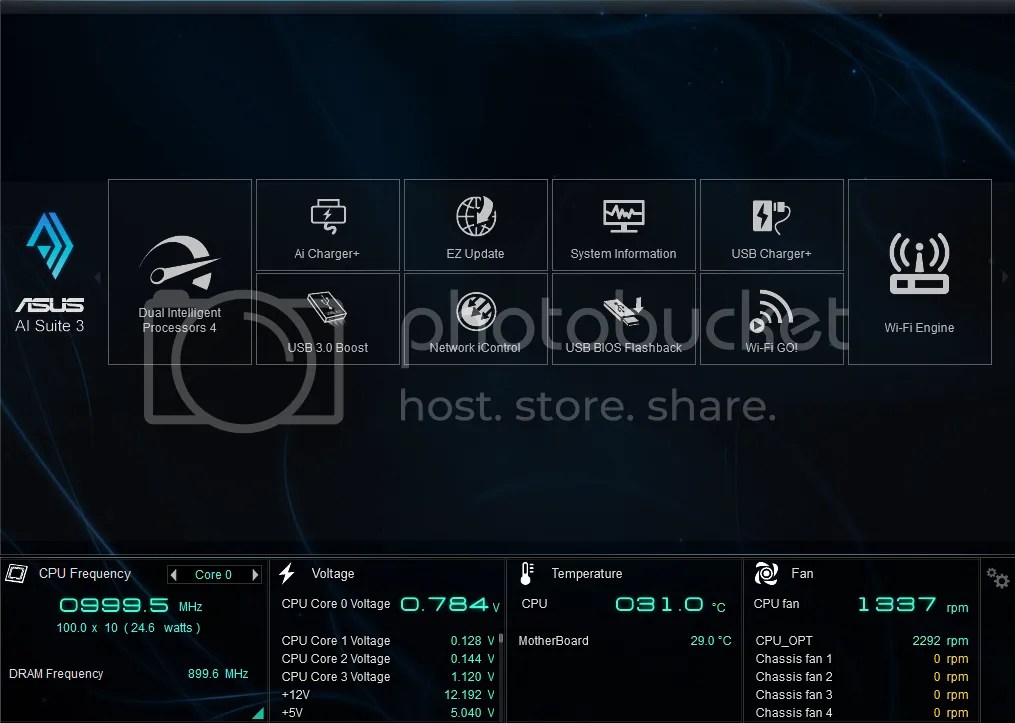Open the EZ Update tile

pos(476,225)
